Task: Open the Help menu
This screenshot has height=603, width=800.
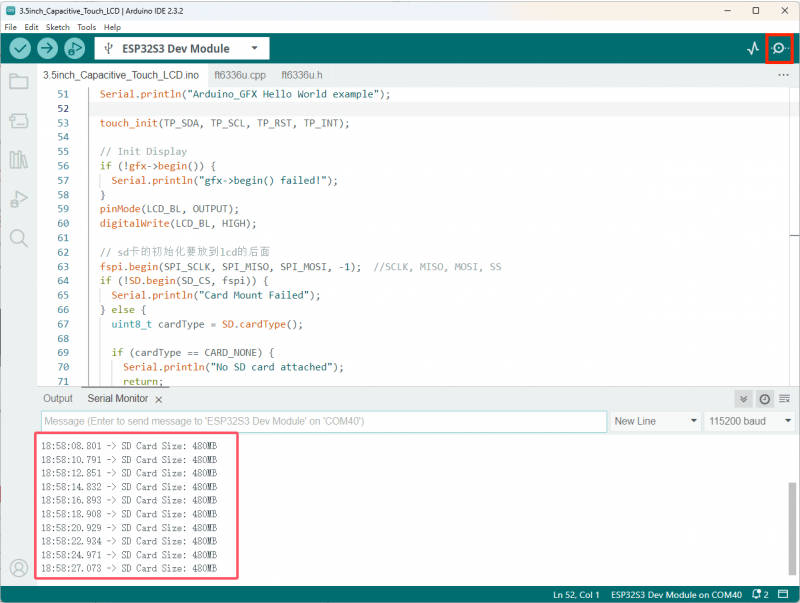Action: tap(112, 27)
